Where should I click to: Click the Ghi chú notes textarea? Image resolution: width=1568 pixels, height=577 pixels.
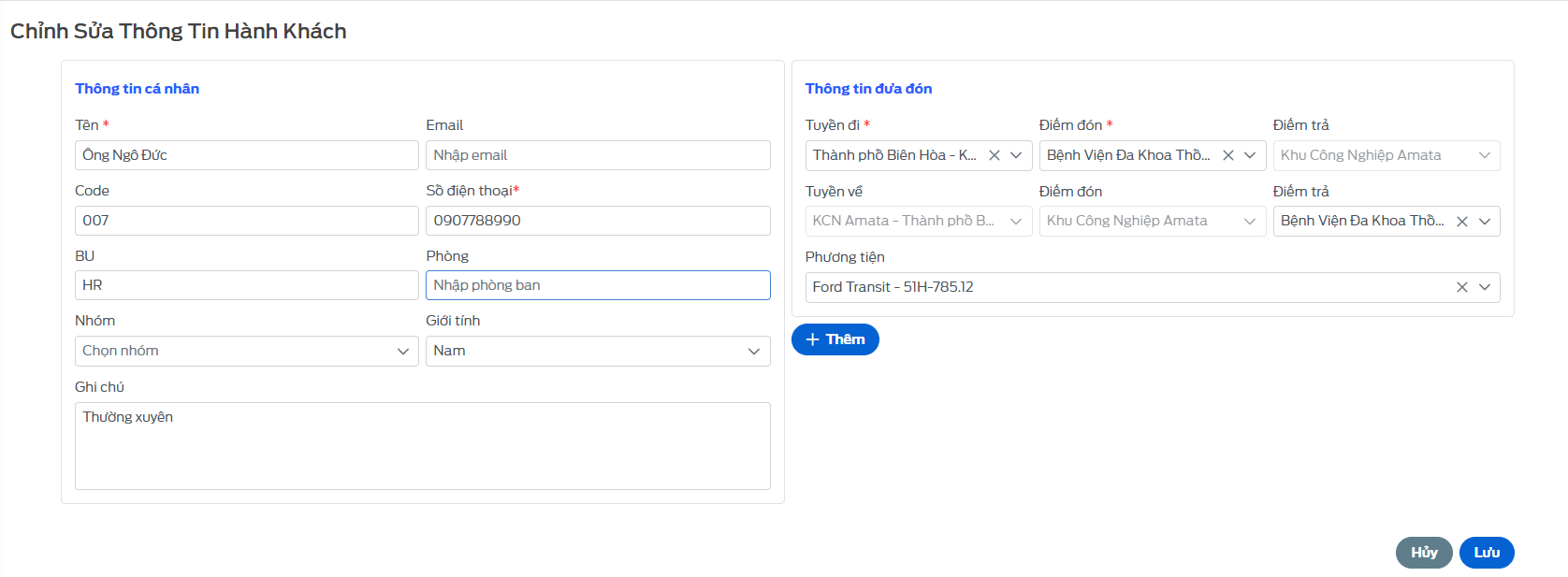422,446
